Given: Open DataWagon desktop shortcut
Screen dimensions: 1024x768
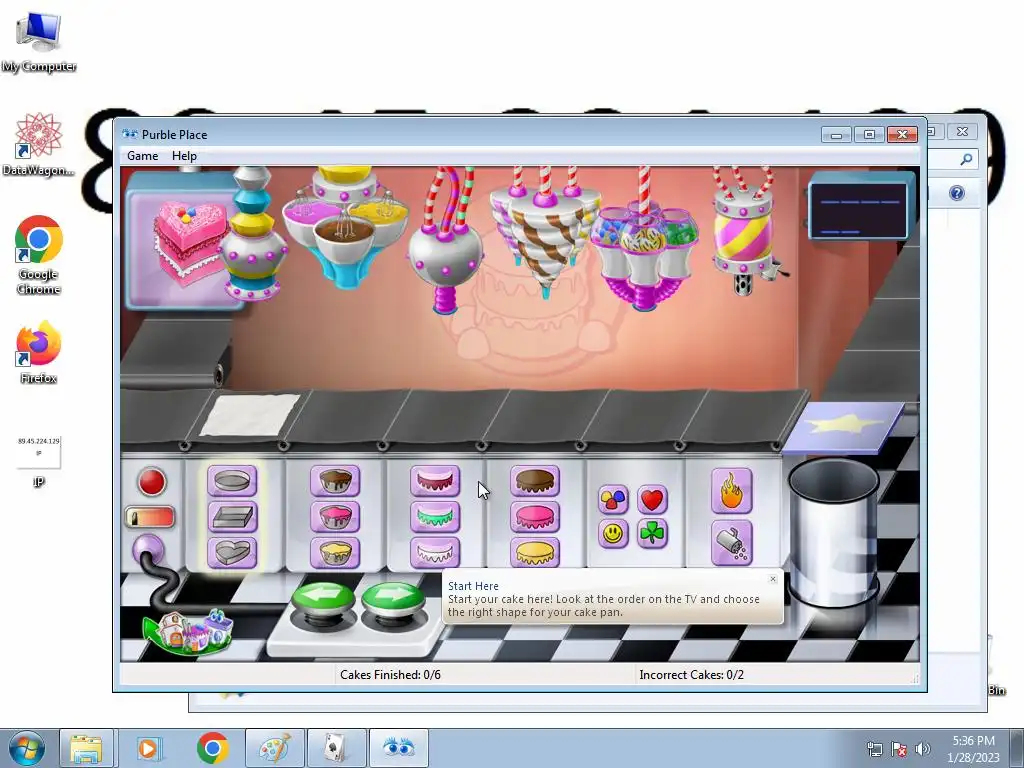Looking at the screenshot, I should (x=39, y=145).
